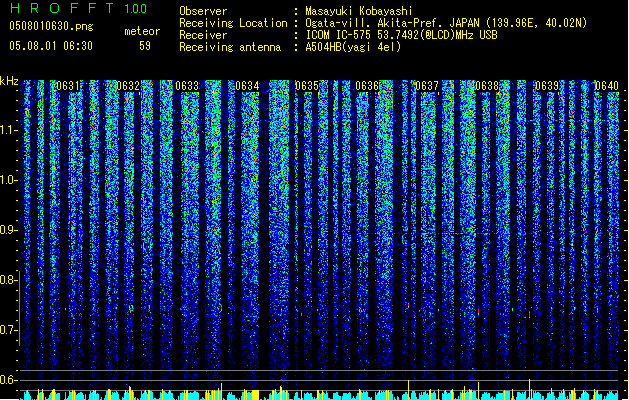Click the kHz axis unit label

pos(9,81)
